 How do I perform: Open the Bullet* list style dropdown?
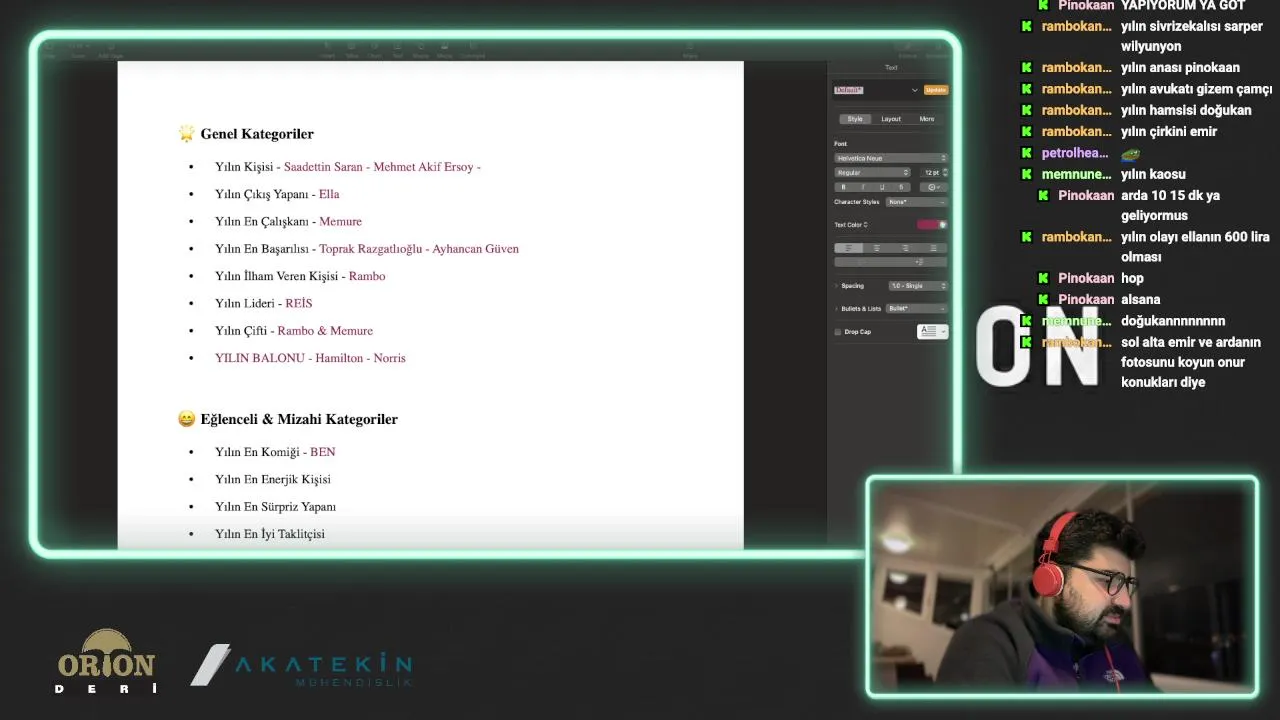point(916,309)
